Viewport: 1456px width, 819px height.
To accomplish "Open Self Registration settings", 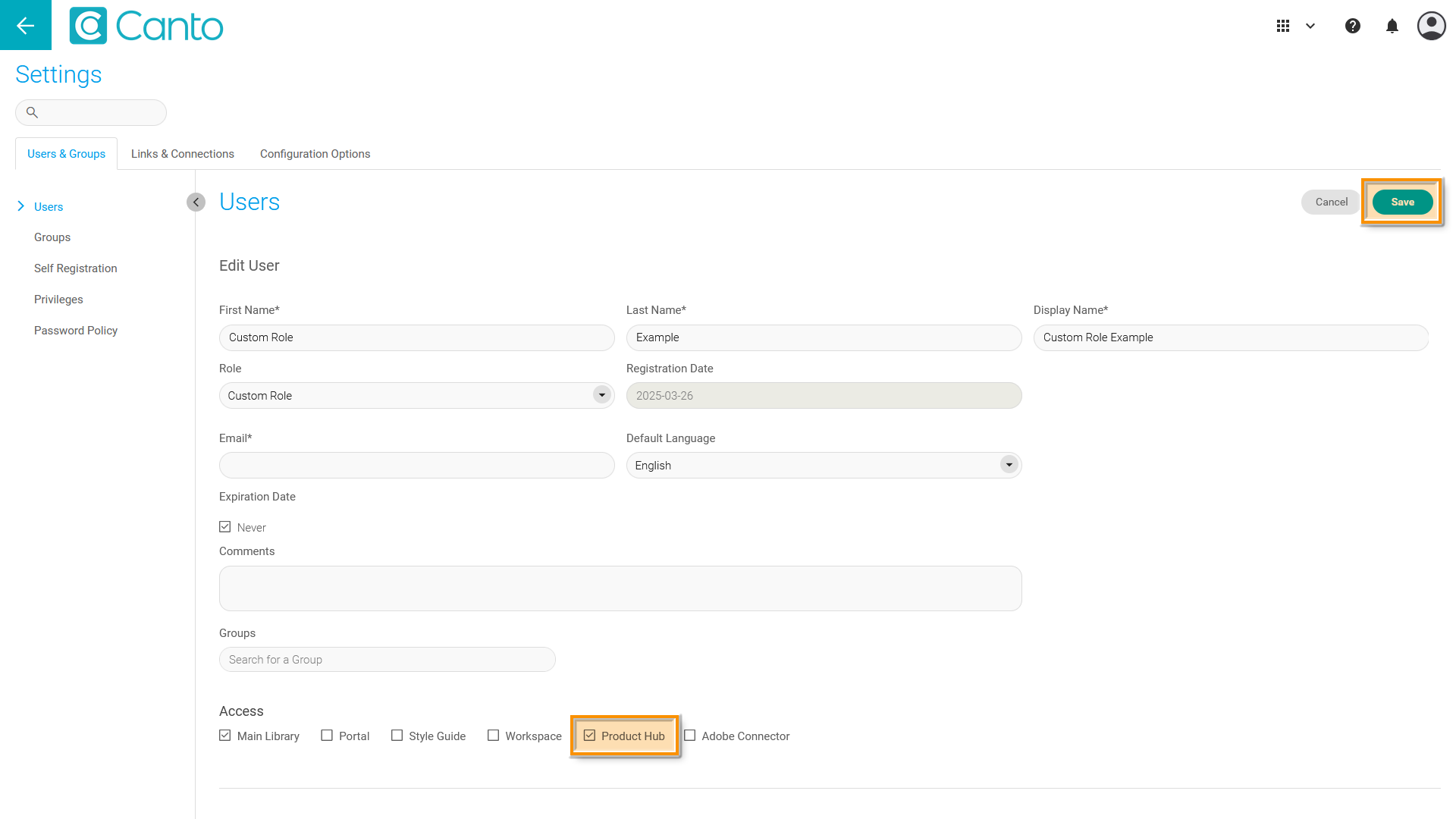I will [76, 268].
